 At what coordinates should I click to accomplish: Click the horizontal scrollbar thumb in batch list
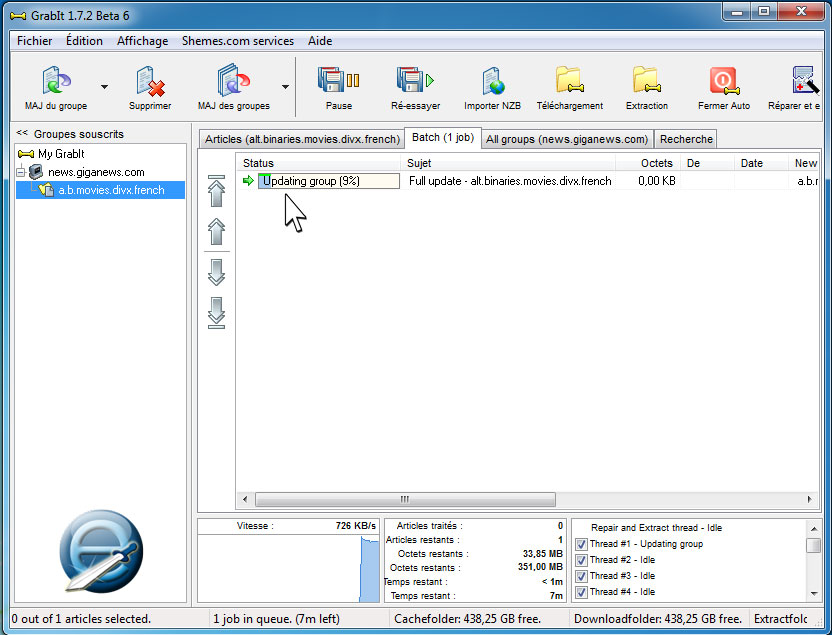[x=405, y=499]
